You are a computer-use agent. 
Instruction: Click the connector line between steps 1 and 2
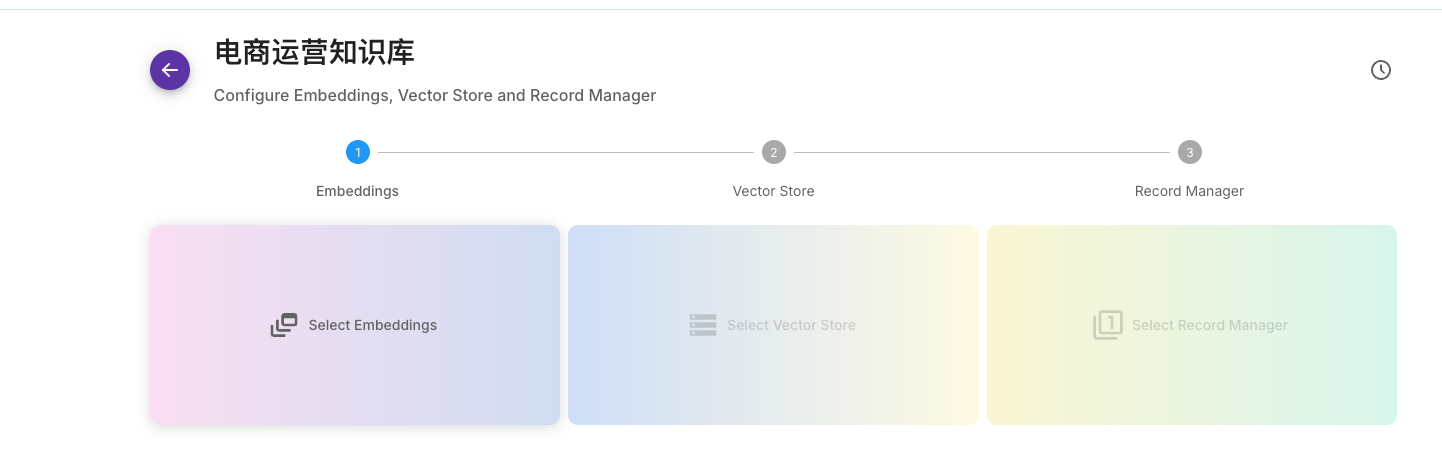click(565, 152)
